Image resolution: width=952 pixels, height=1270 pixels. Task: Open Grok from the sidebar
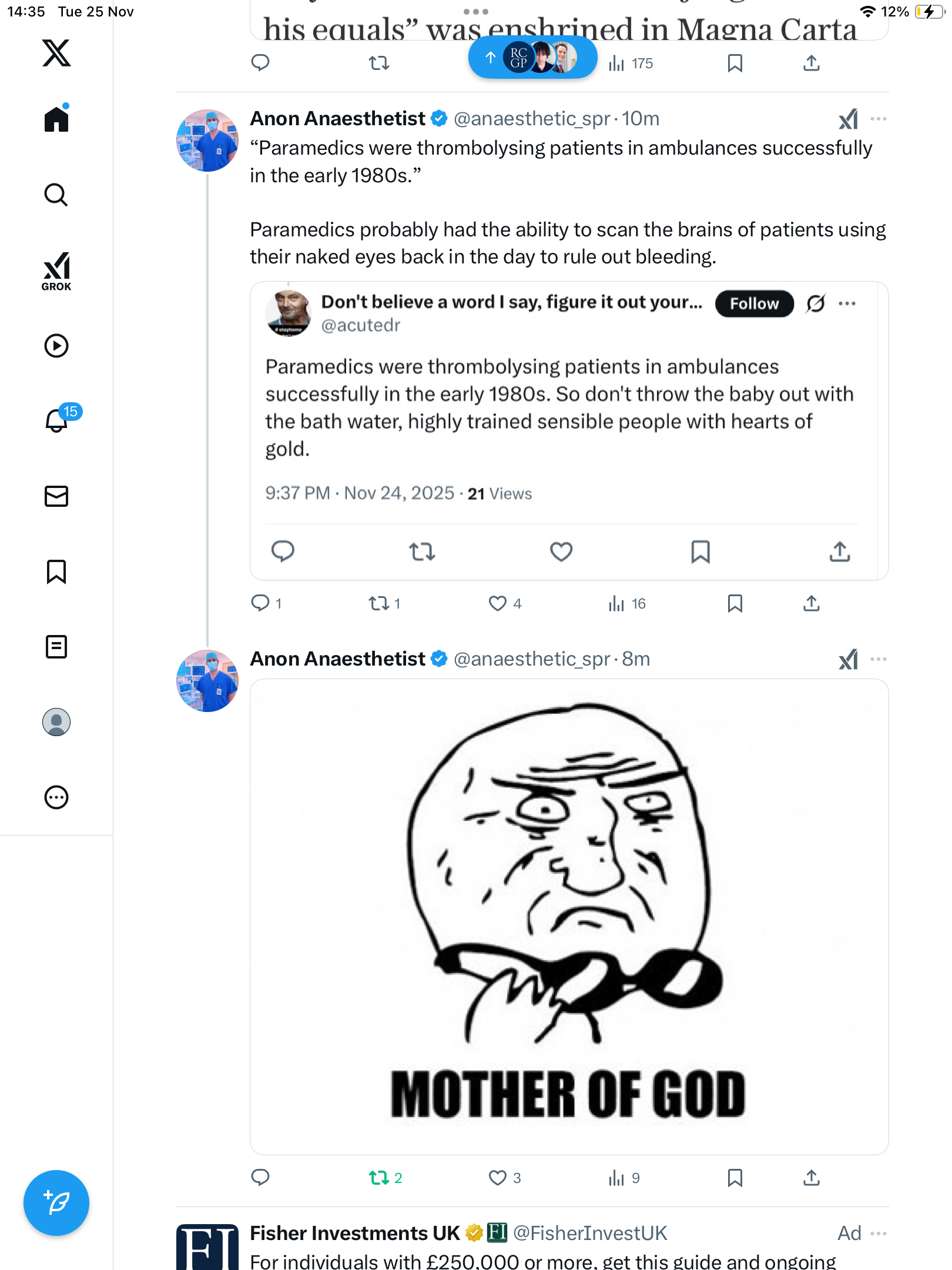[56, 271]
